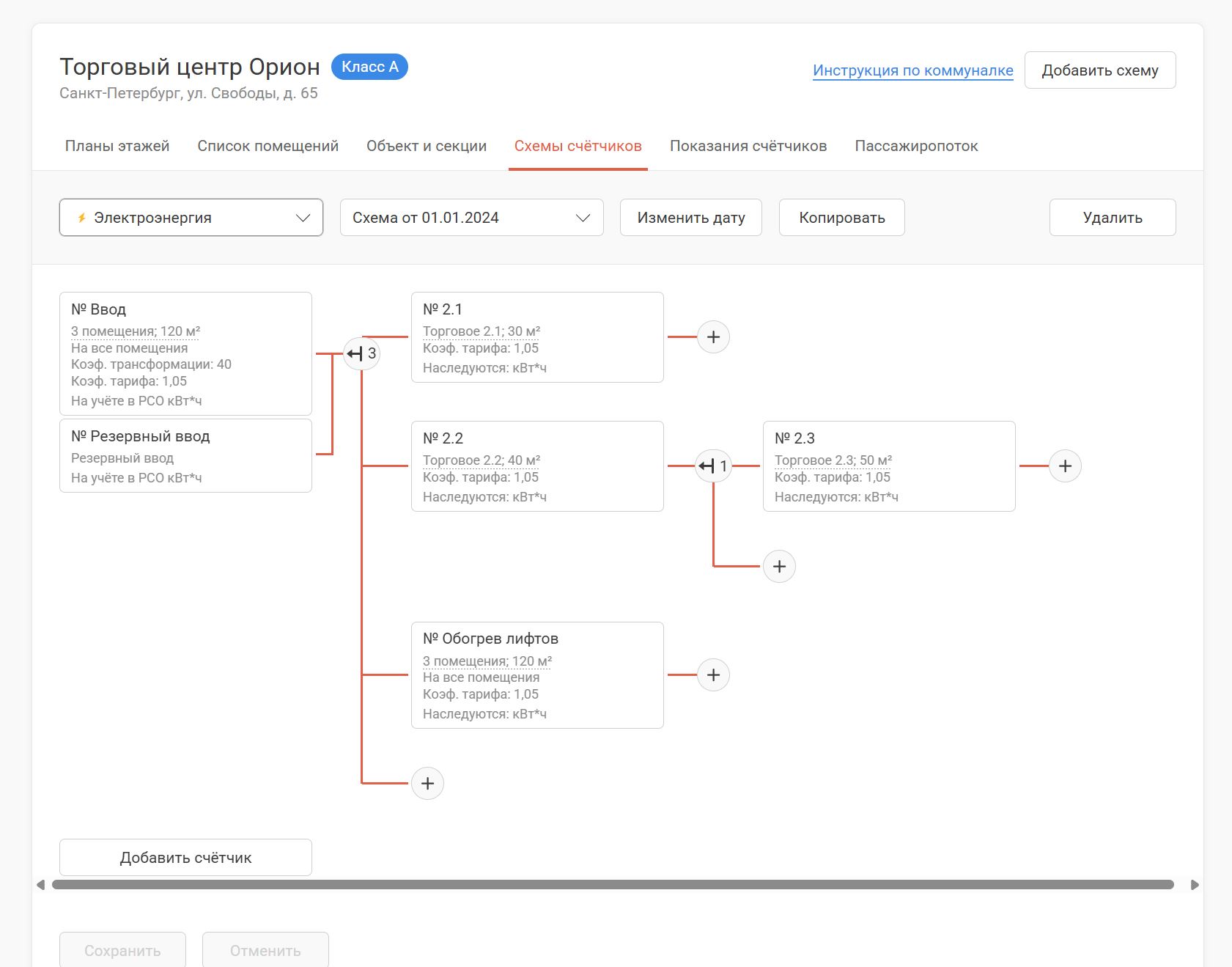Select the № 2.1 meter card
The height and width of the screenshot is (967, 1232).
click(x=537, y=337)
